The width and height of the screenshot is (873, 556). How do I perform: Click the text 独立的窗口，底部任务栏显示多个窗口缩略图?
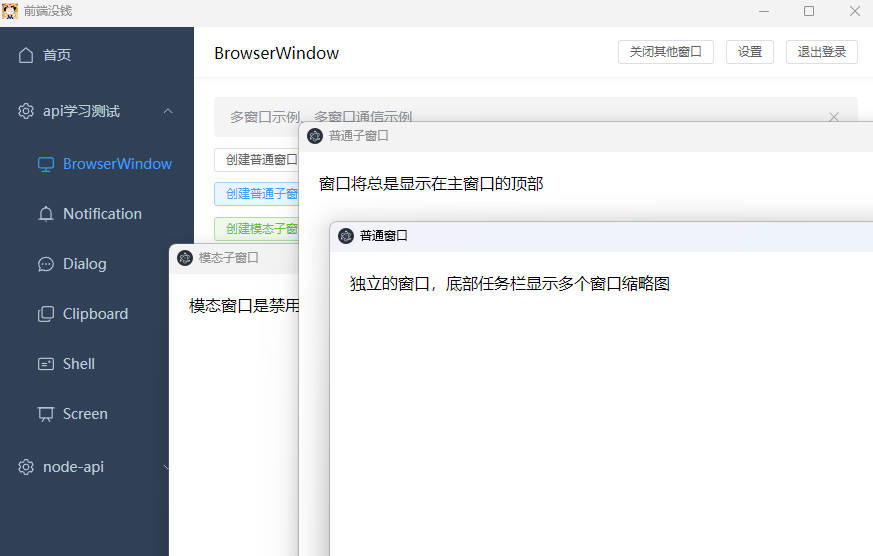(509, 284)
